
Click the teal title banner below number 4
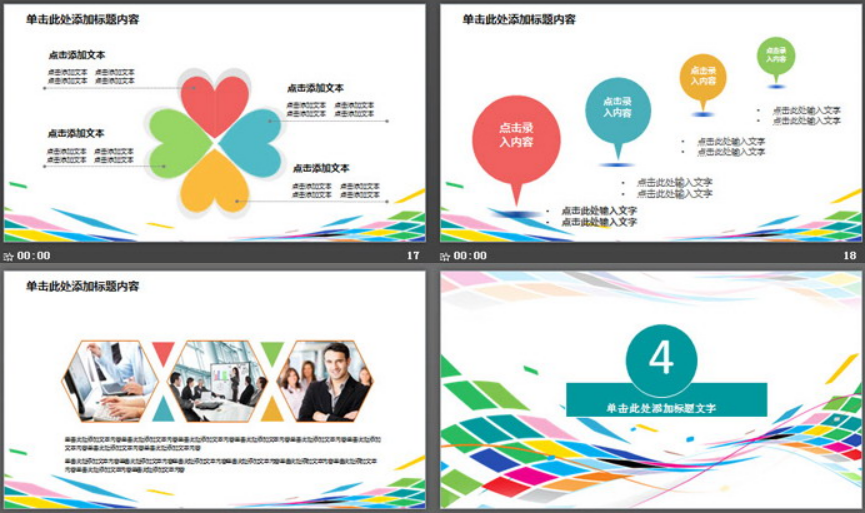pyautogui.click(x=666, y=404)
